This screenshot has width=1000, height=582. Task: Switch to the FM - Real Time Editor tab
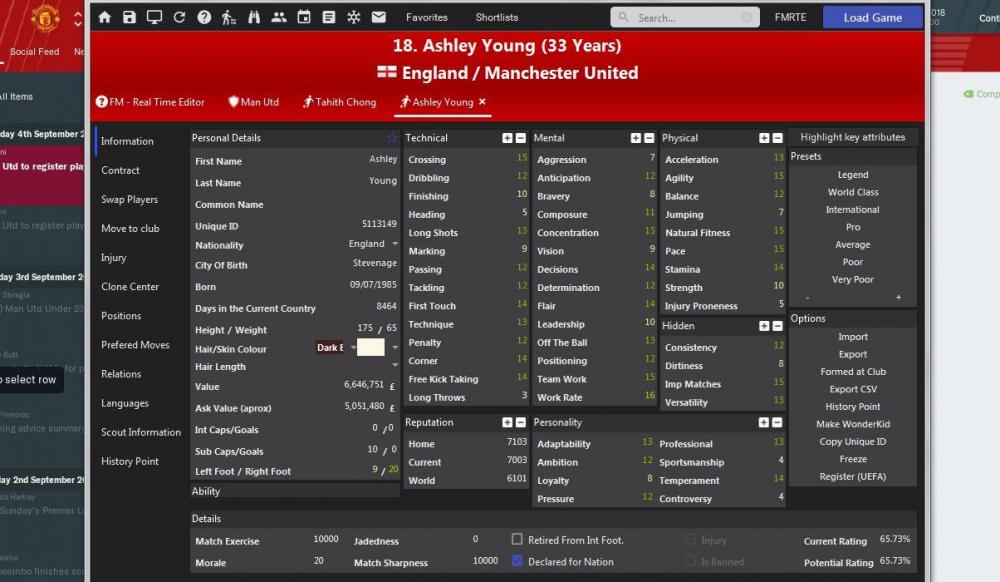pyautogui.click(x=151, y=102)
